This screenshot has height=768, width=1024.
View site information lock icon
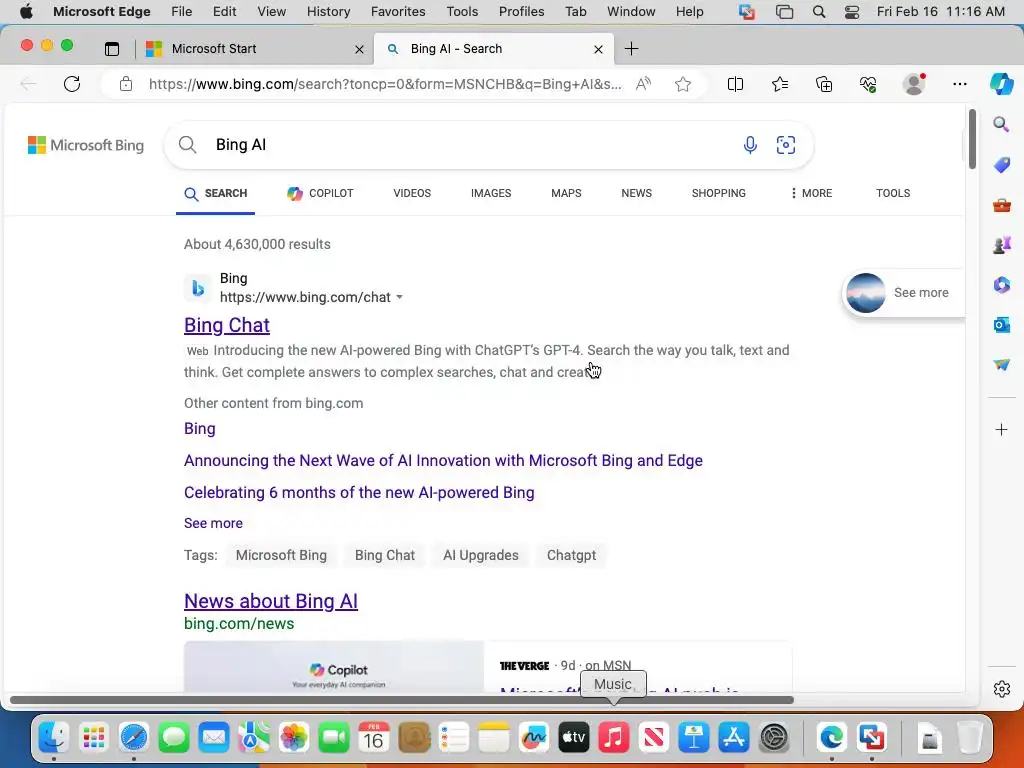[x=125, y=84]
